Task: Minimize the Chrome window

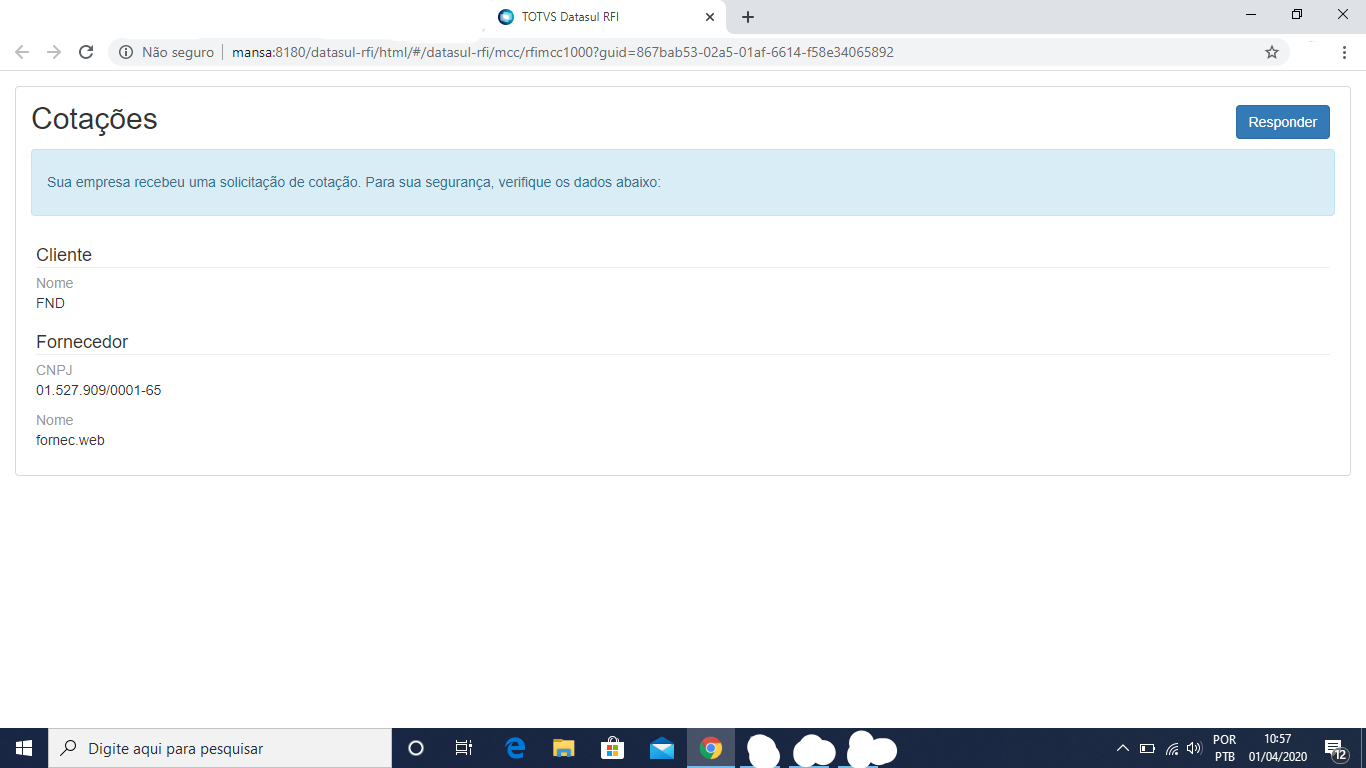Action: pos(1251,14)
